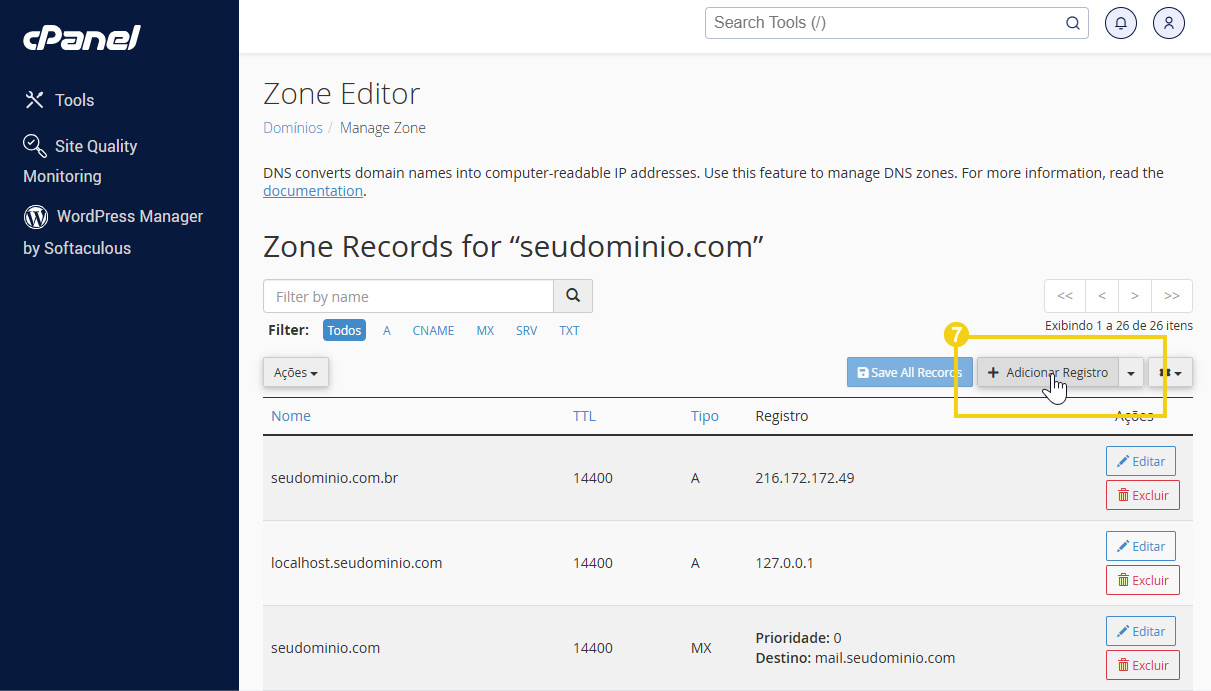Open the documentation link

[x=313, y=191]
